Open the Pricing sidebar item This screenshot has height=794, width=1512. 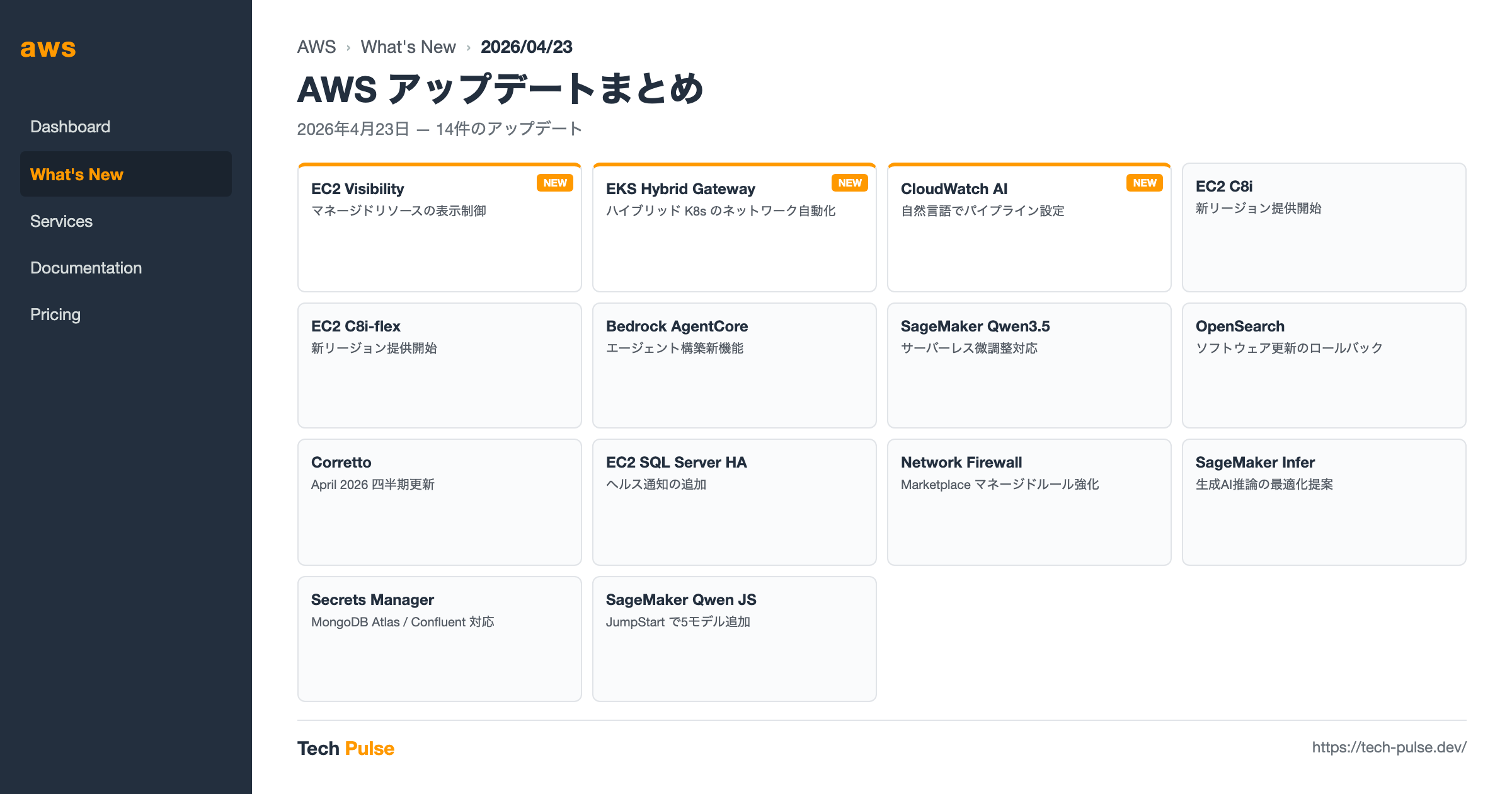[x=126, y=314]
